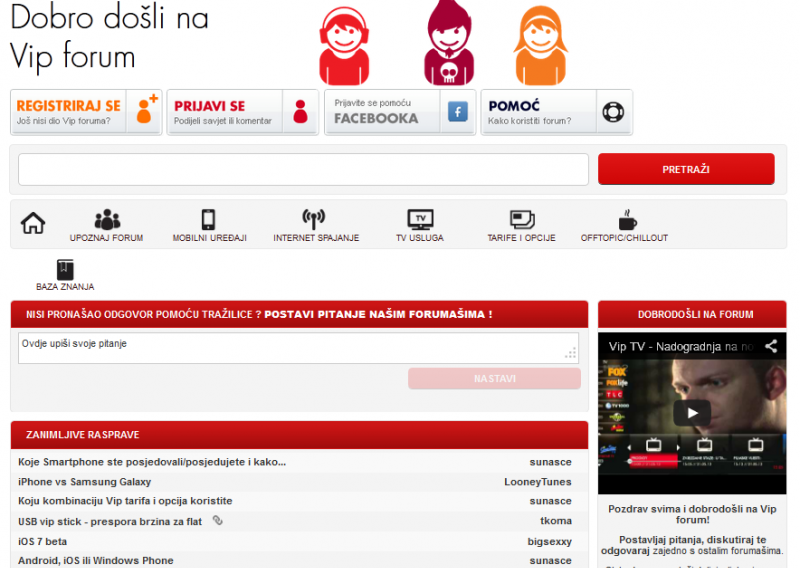Open the Baza Znanja book icon
800x568 pixels.
point(65,269)
